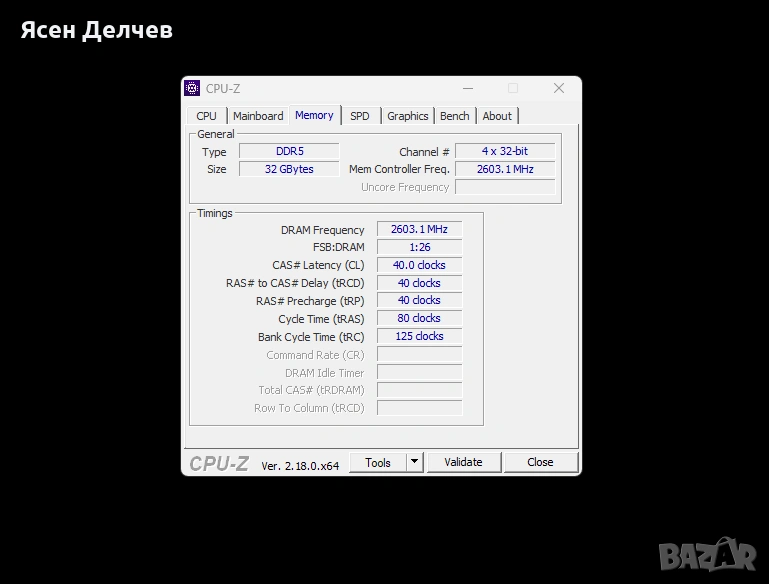Screen dimensions: 769x584
Task: Click the DRAM Frequency value field
Action: [419, 230]
